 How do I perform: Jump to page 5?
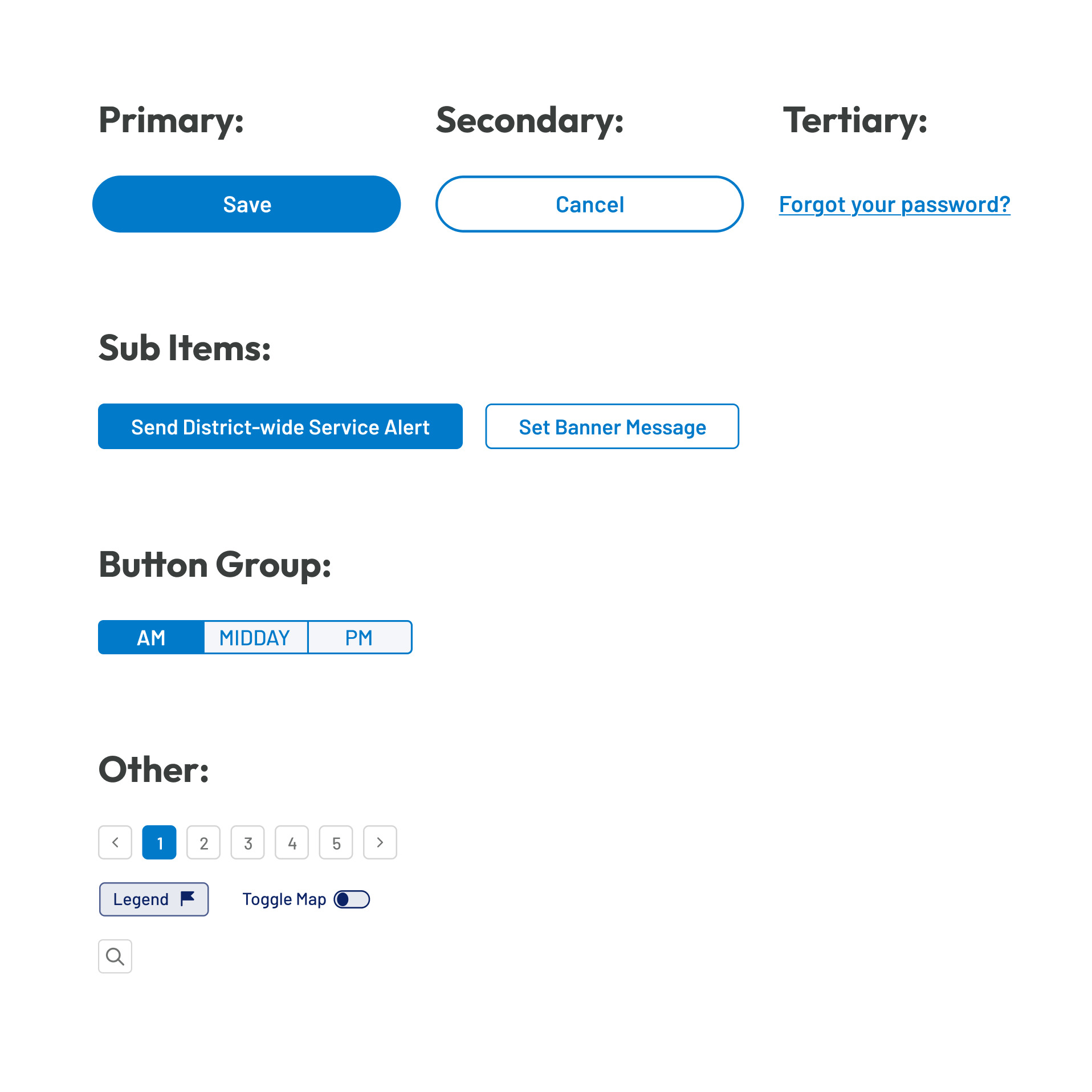[x=336, y=842]
